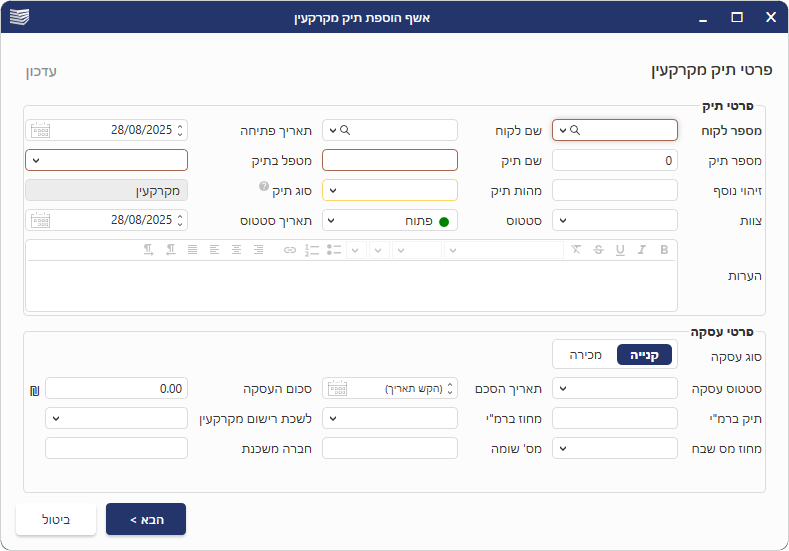The width and height of the screenshot is (789, 551).
Task: Click the Bold formatting icon in notes toolbar
Action: (664, 249)
